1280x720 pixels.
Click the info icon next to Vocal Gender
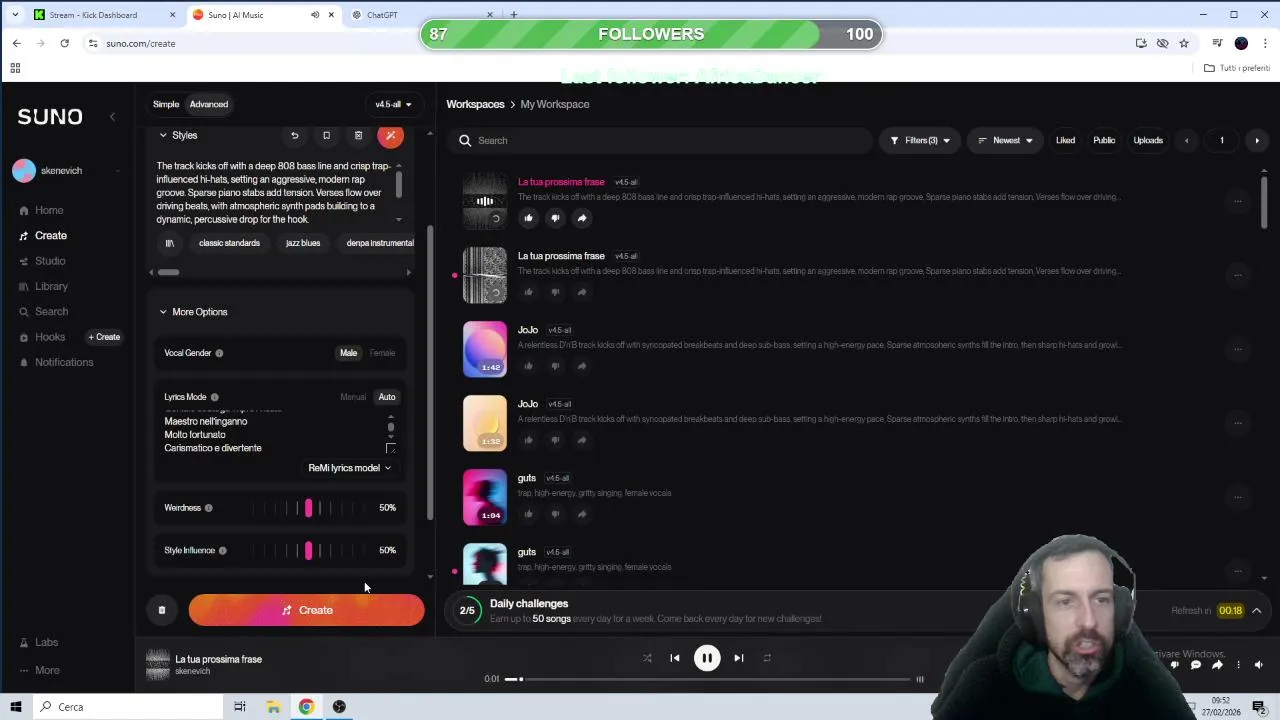coord(219,353)
